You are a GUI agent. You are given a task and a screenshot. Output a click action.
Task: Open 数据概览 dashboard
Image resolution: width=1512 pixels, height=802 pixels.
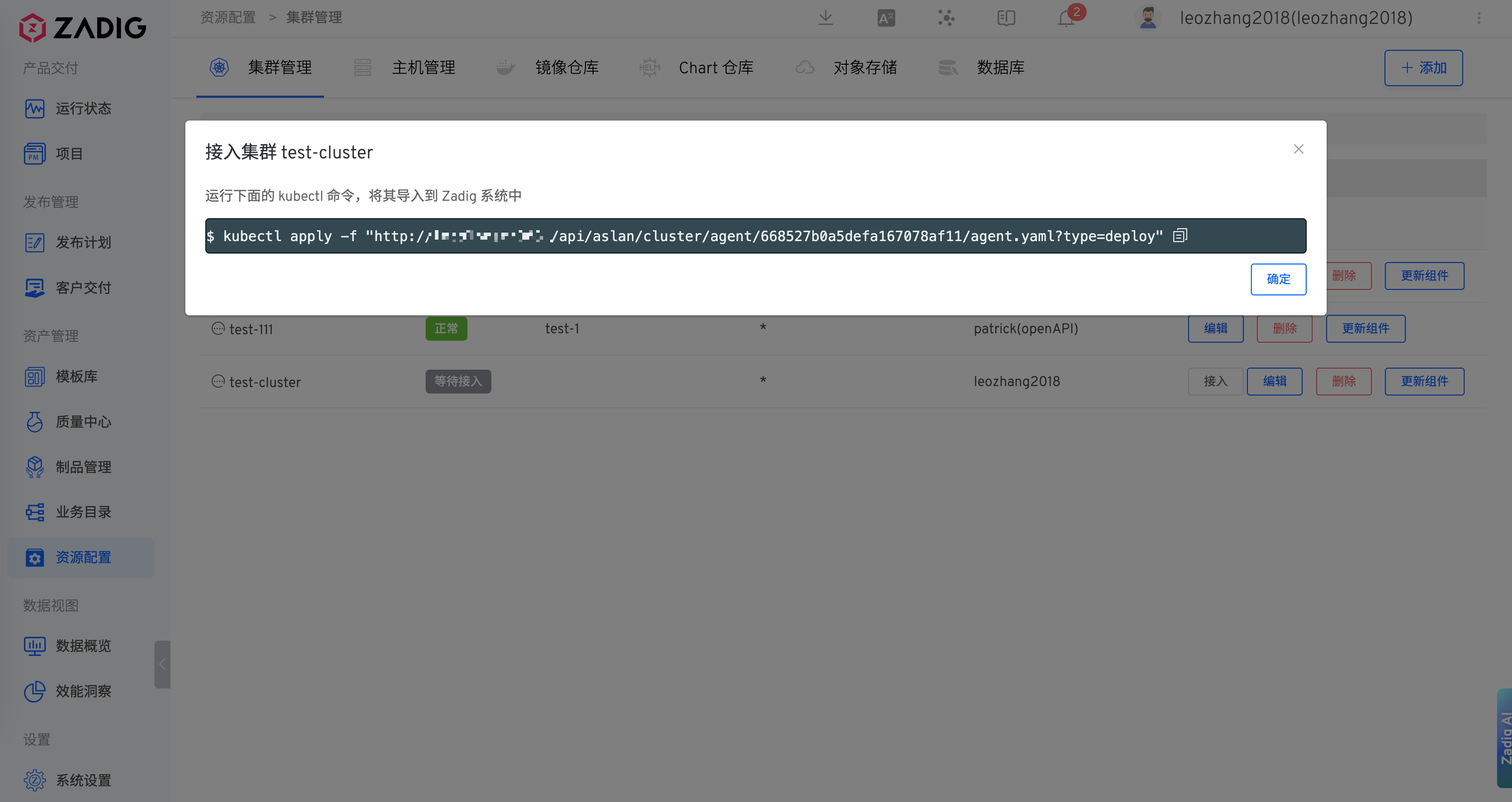click(81, 646)
